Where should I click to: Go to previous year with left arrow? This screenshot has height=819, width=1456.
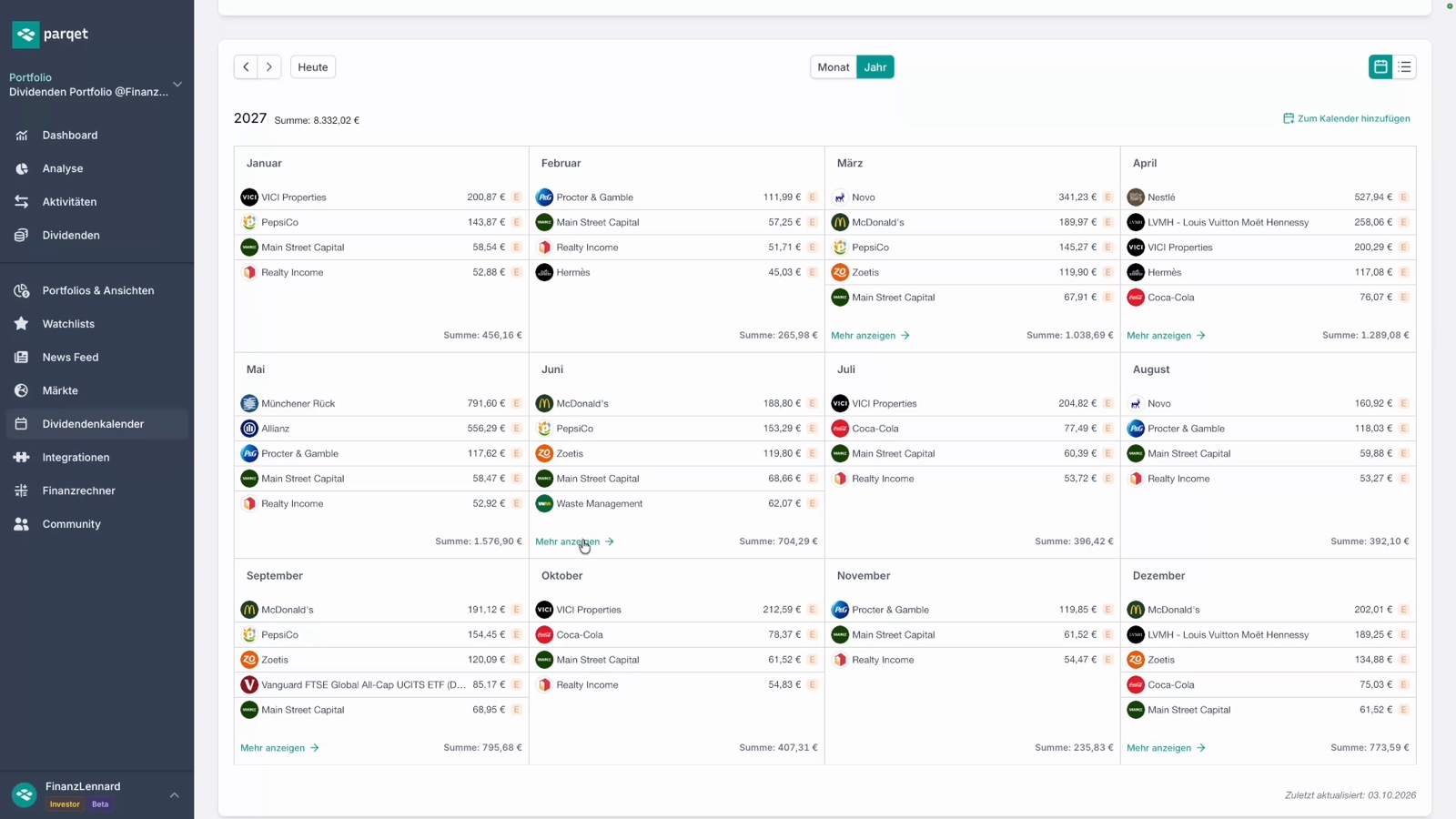click(x=246, y=67)
